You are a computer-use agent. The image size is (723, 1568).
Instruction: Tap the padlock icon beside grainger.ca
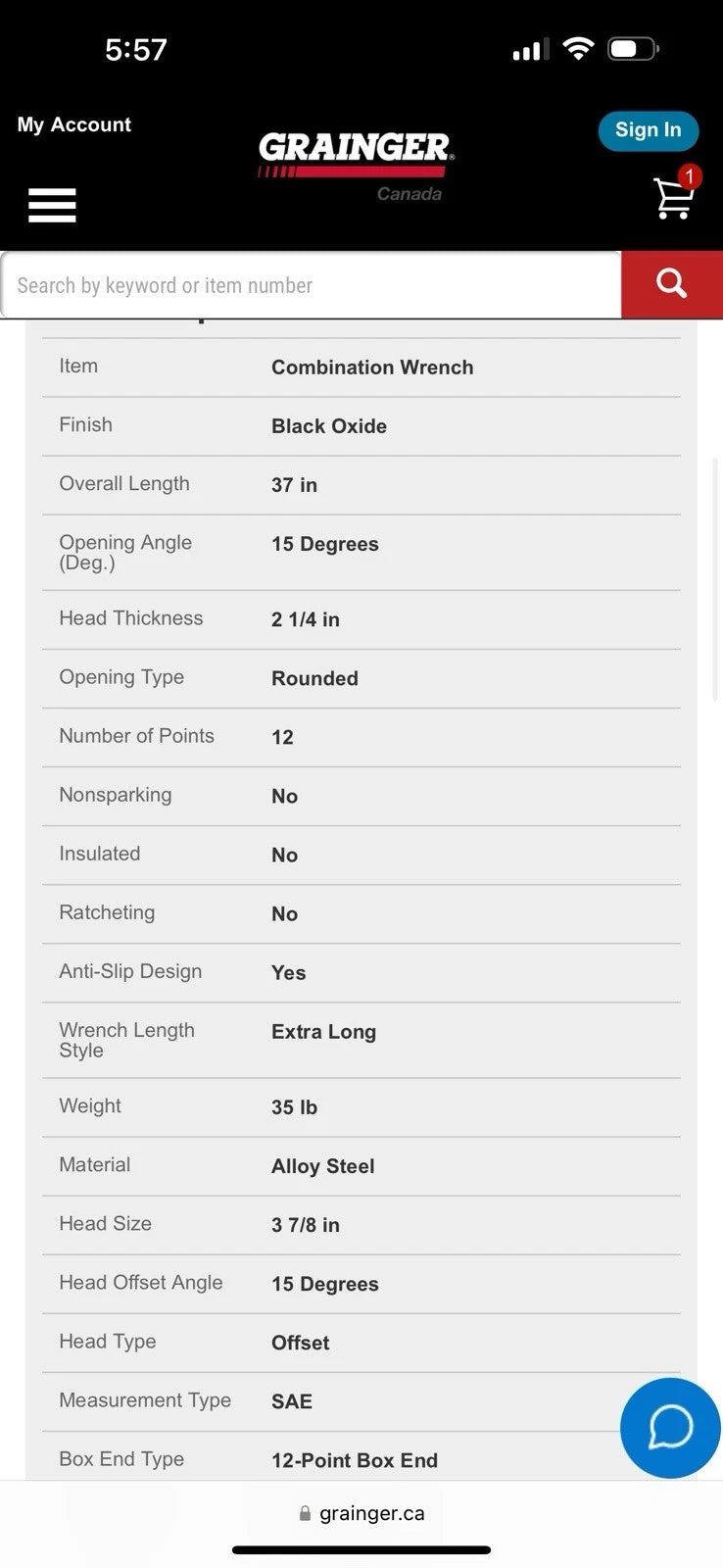305,1513
